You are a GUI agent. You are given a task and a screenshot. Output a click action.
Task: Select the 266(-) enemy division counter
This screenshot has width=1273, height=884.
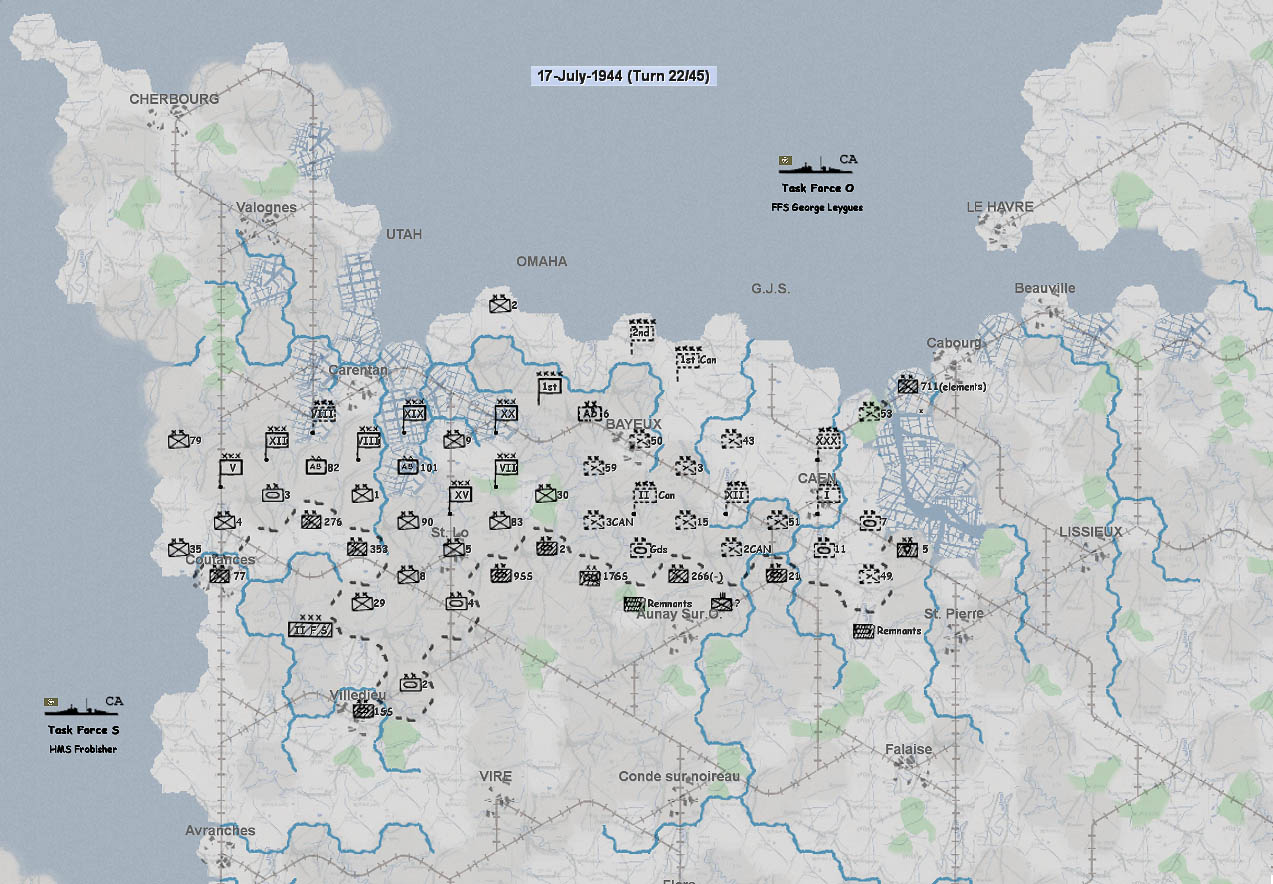678,575
